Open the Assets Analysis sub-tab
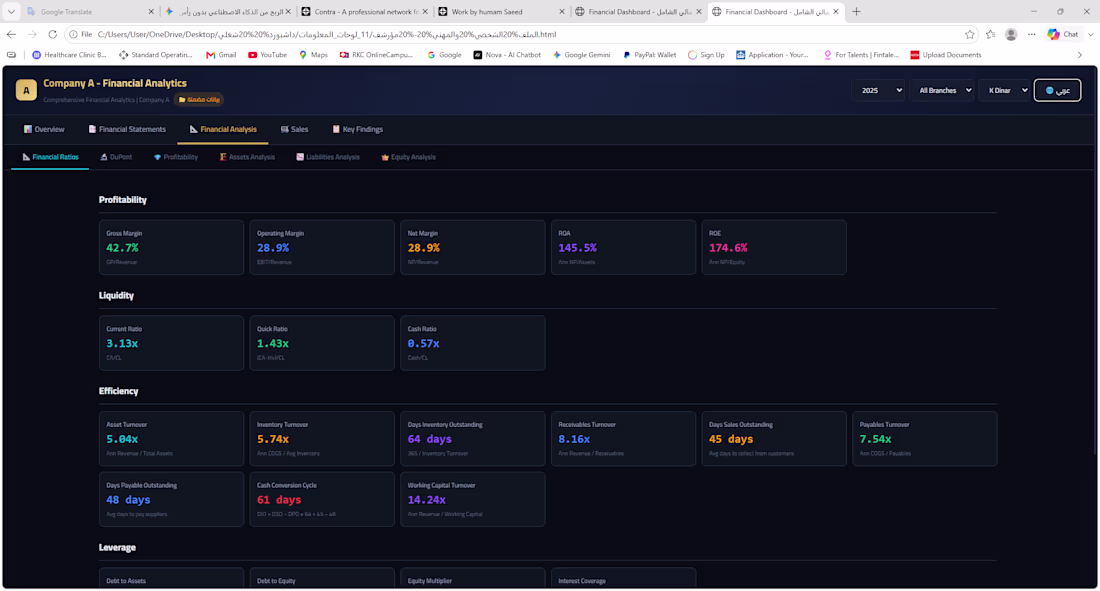 [x=247, y=157]
